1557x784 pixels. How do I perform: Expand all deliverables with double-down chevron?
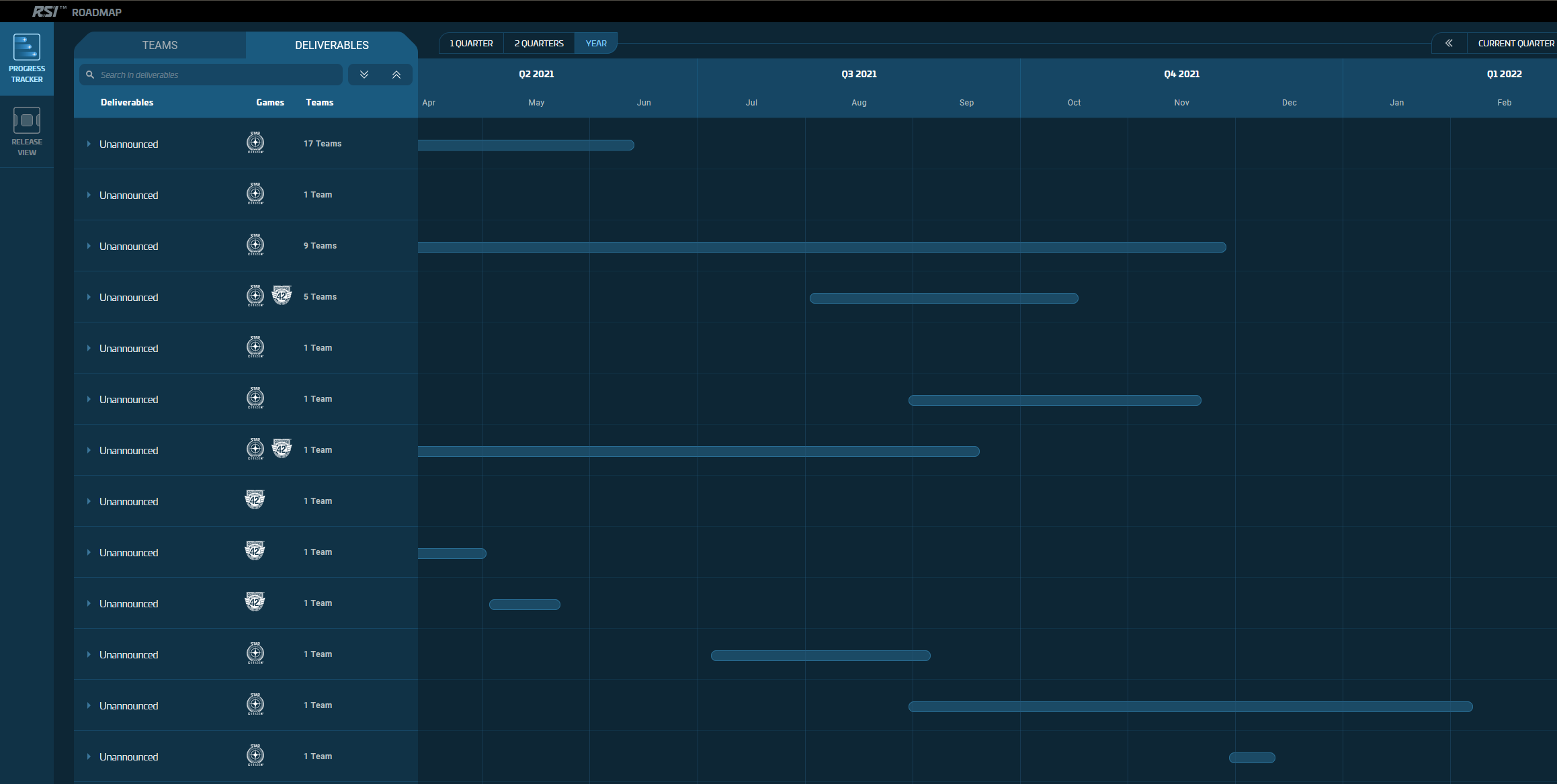pos(364,75)
